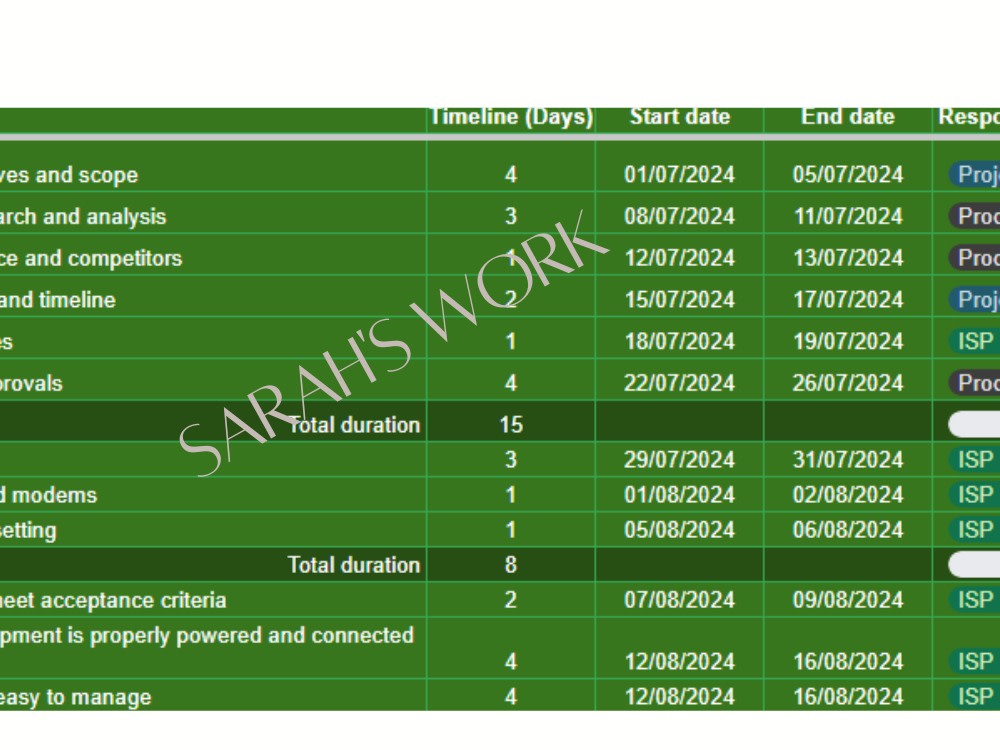Select the Start date column header
Viewport: 1000px width, 750px height.
pos(680,119)
